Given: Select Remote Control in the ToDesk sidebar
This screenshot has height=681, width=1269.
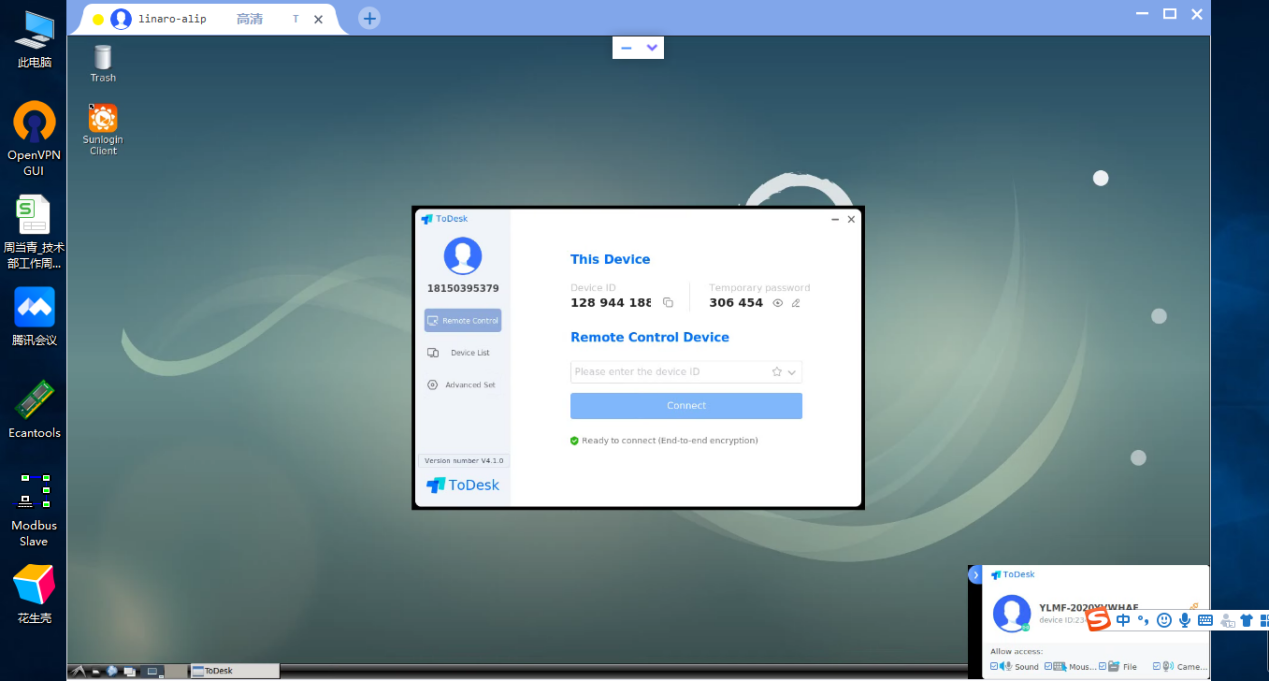Looking at the screenshot, I should click(x=463, y=321).
